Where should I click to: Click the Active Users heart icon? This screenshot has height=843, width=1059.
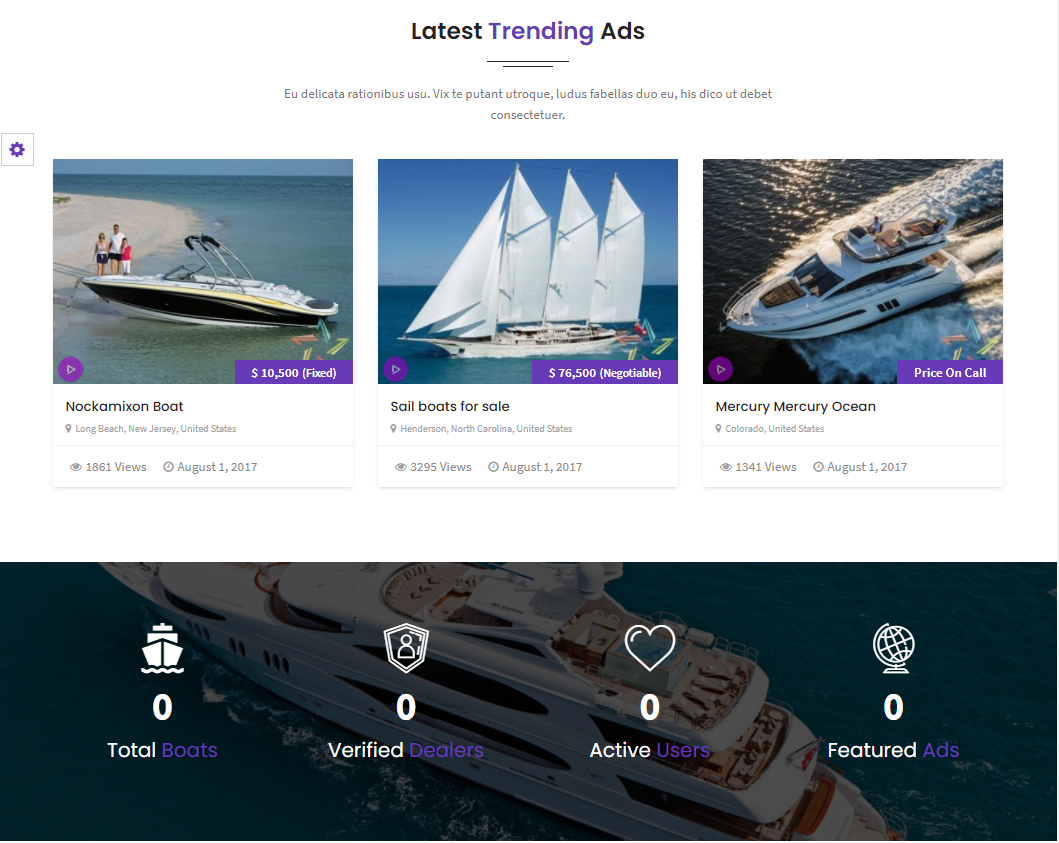[x=650, y=648]
